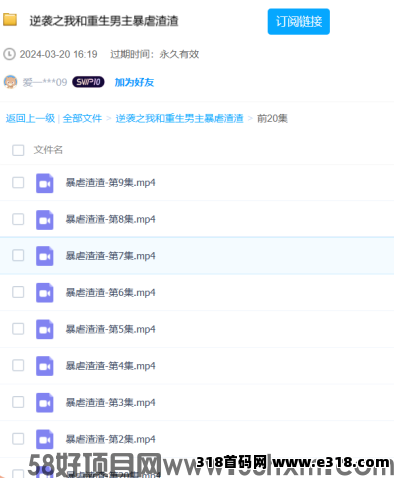This screenshot has width=394, height=478.
Task: Click the SVIP10 badge
Action: pos(88,82)
